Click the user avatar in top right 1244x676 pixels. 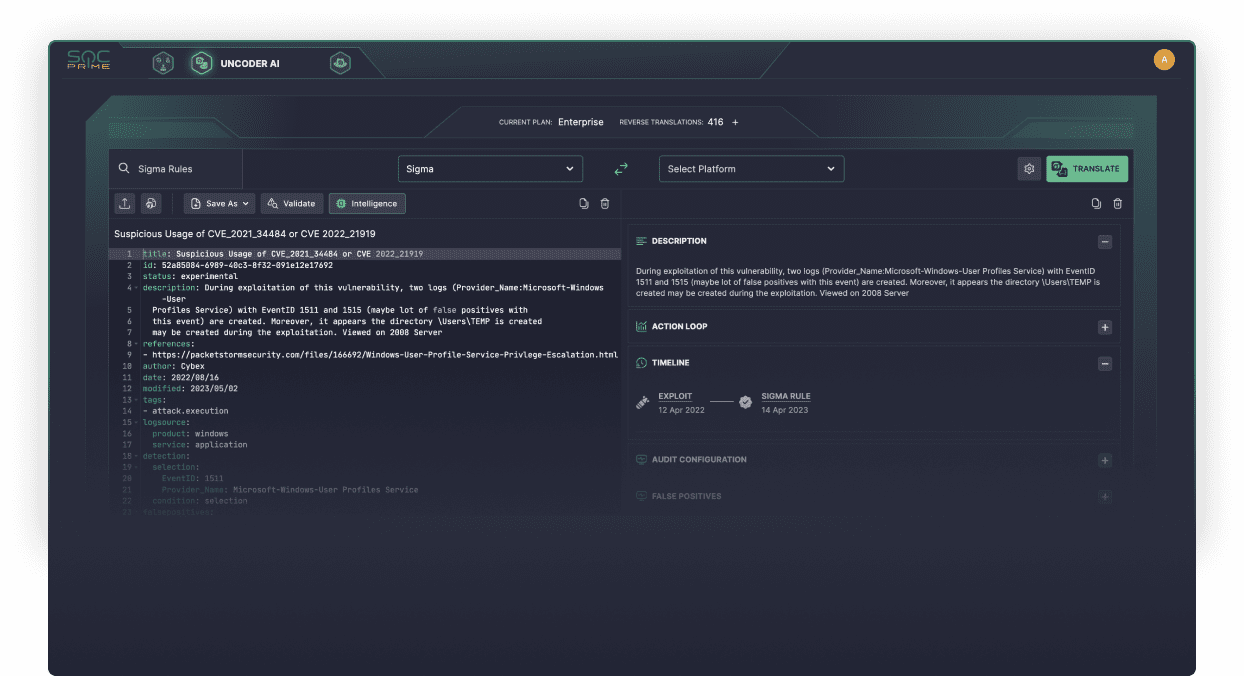(1164, 60)
